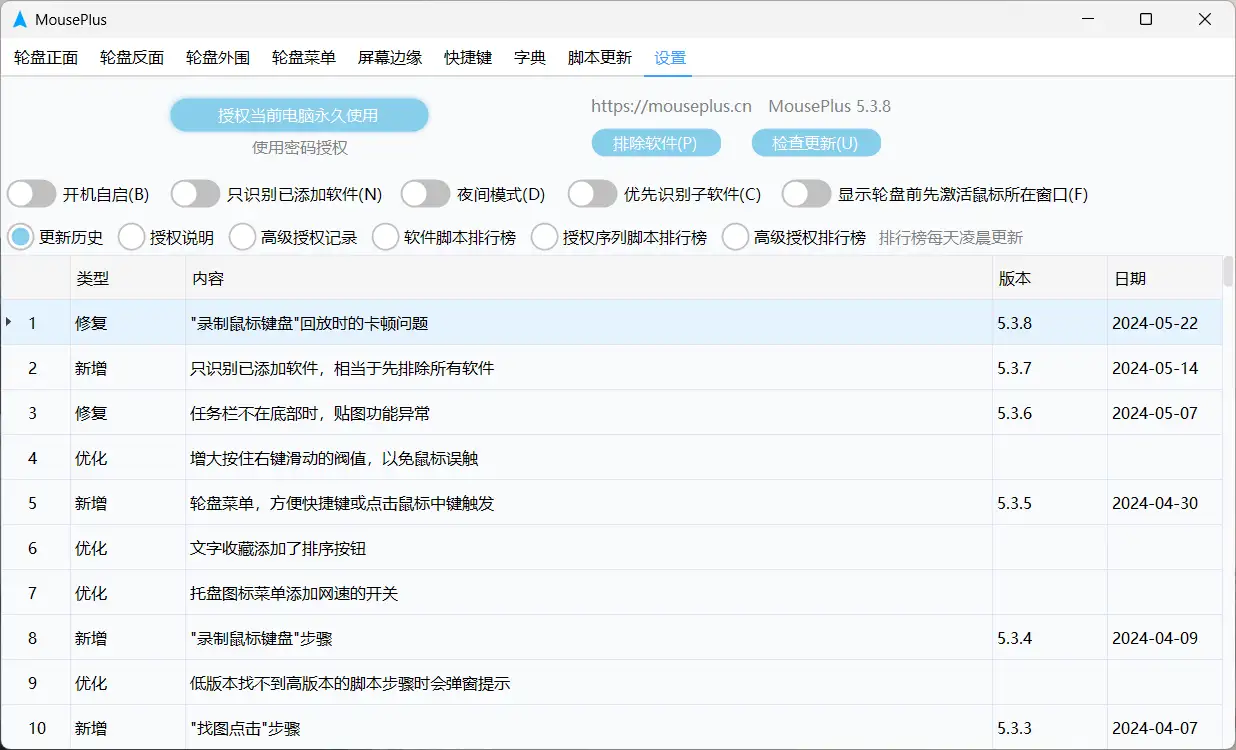Click date cell 2024-05-22

coord(1165,323)
